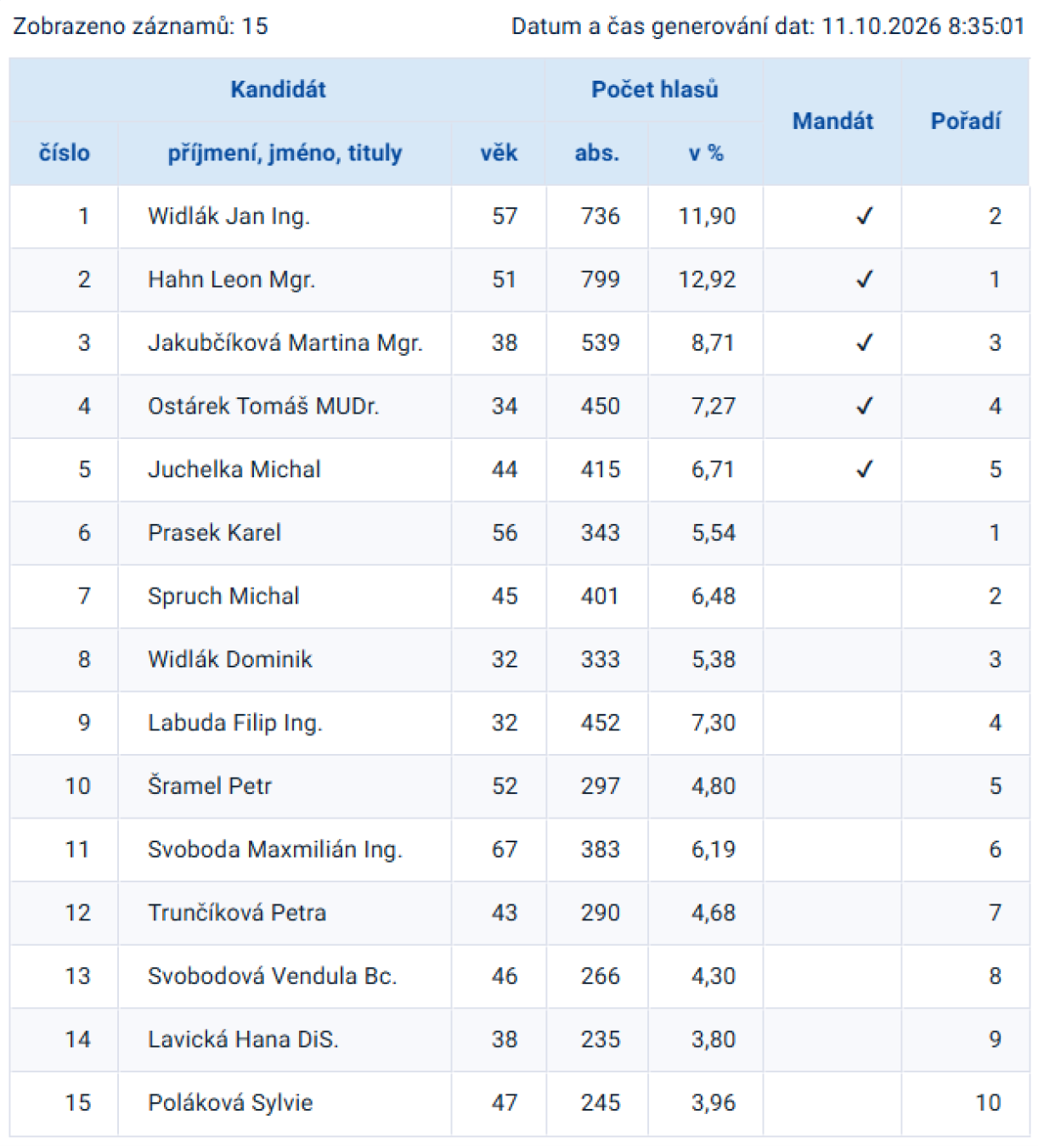
Task: Click the mandate check mark for Jakubčíková Martina
Action: [864, 343]
